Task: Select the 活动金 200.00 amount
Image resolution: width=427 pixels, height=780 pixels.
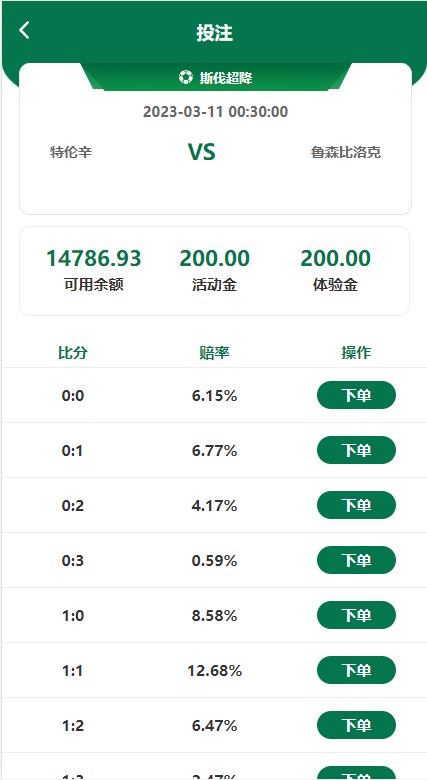Action: click(214, 259)
